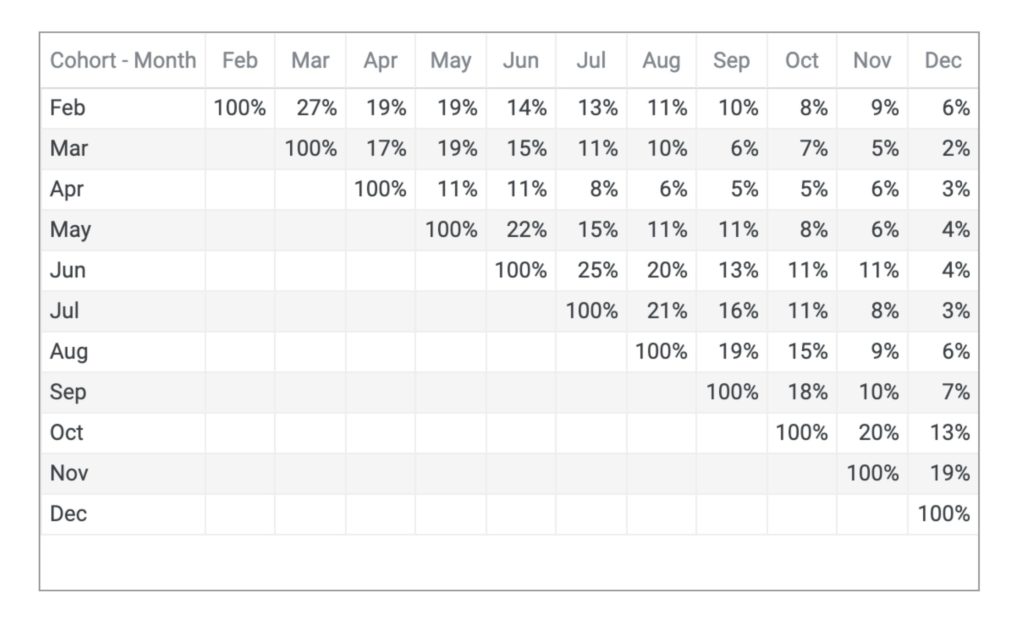The image size is (1024, 621).
Task: Click the 7% cell in Sep row
Action: [955, 392]
